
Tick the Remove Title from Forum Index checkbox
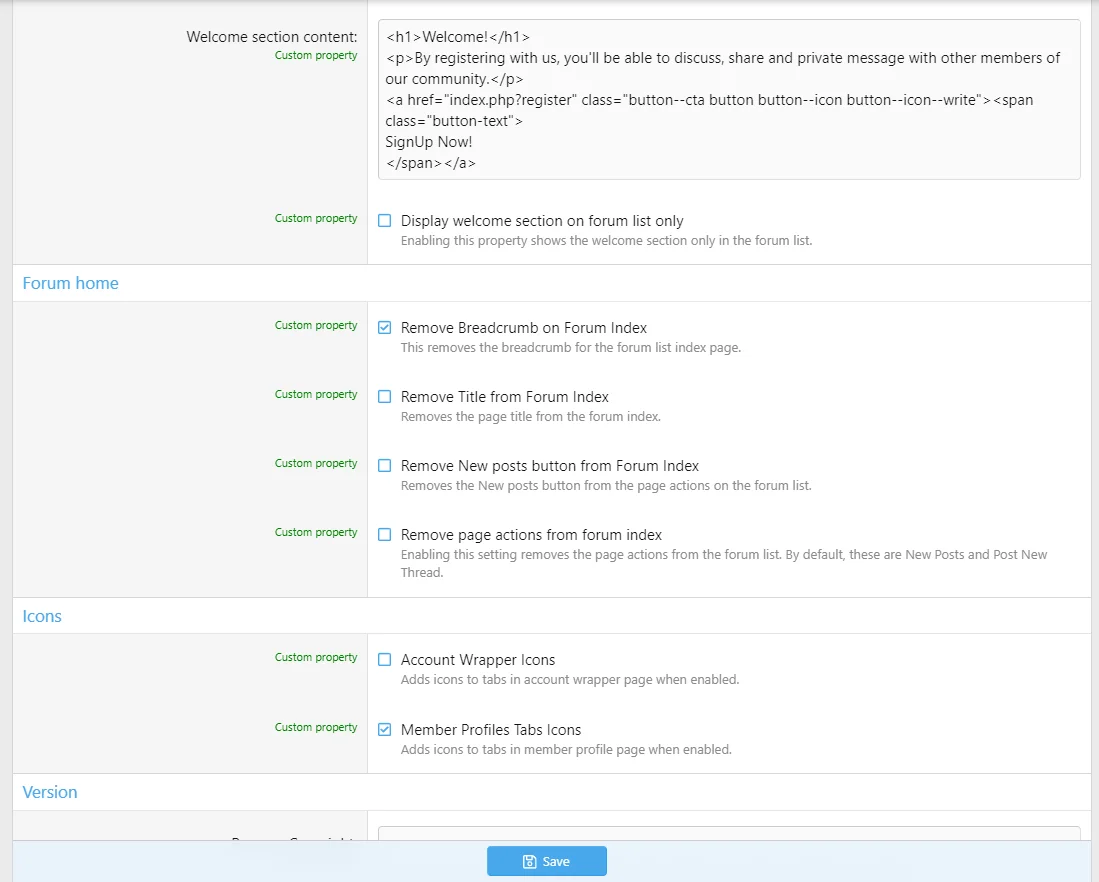385,397
